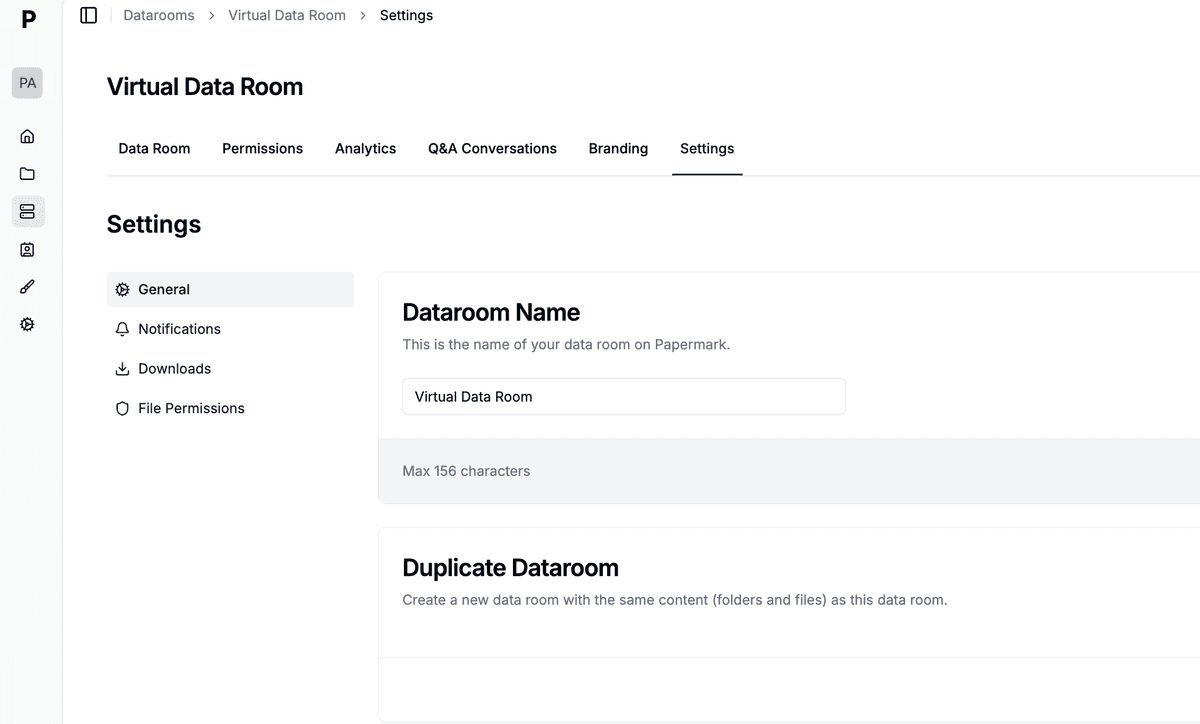Toggle the sidebar panel icon

click(x=88, y=15)
